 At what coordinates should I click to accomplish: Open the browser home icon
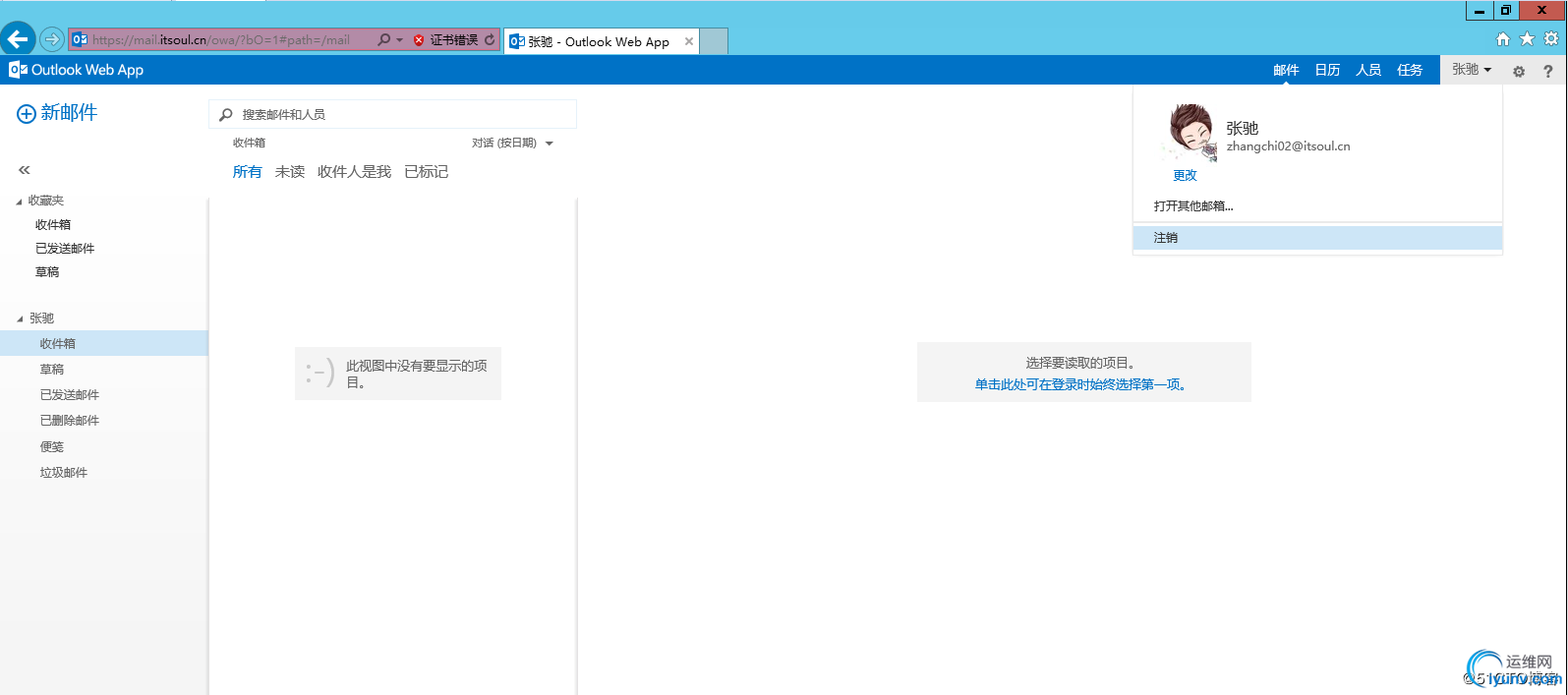1503,39
